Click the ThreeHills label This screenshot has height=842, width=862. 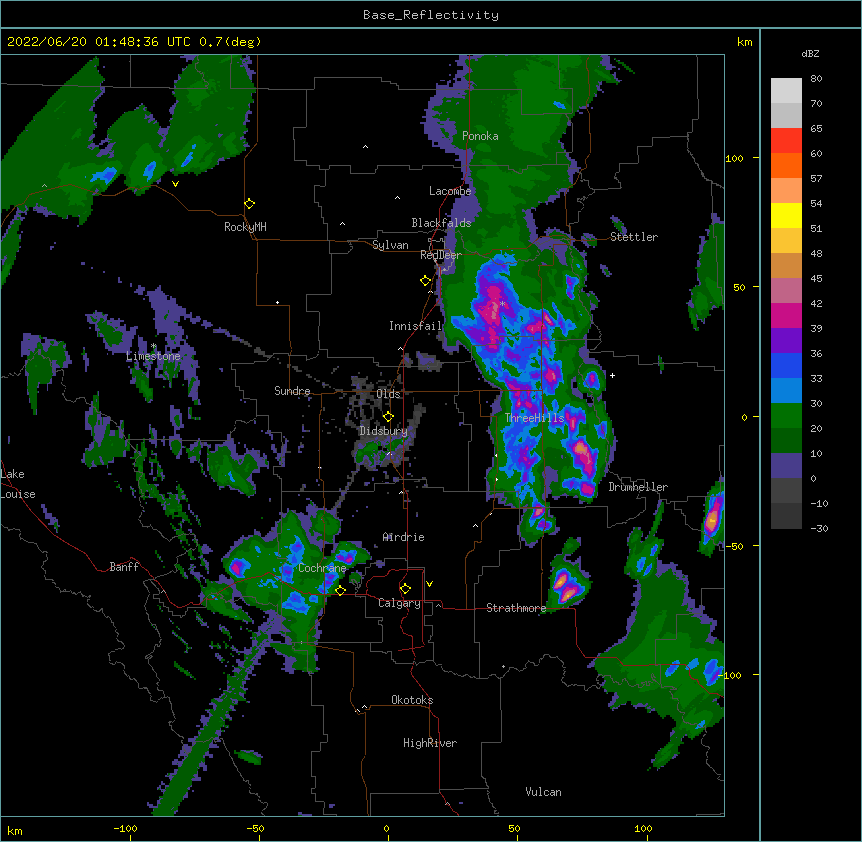[534, 418]
